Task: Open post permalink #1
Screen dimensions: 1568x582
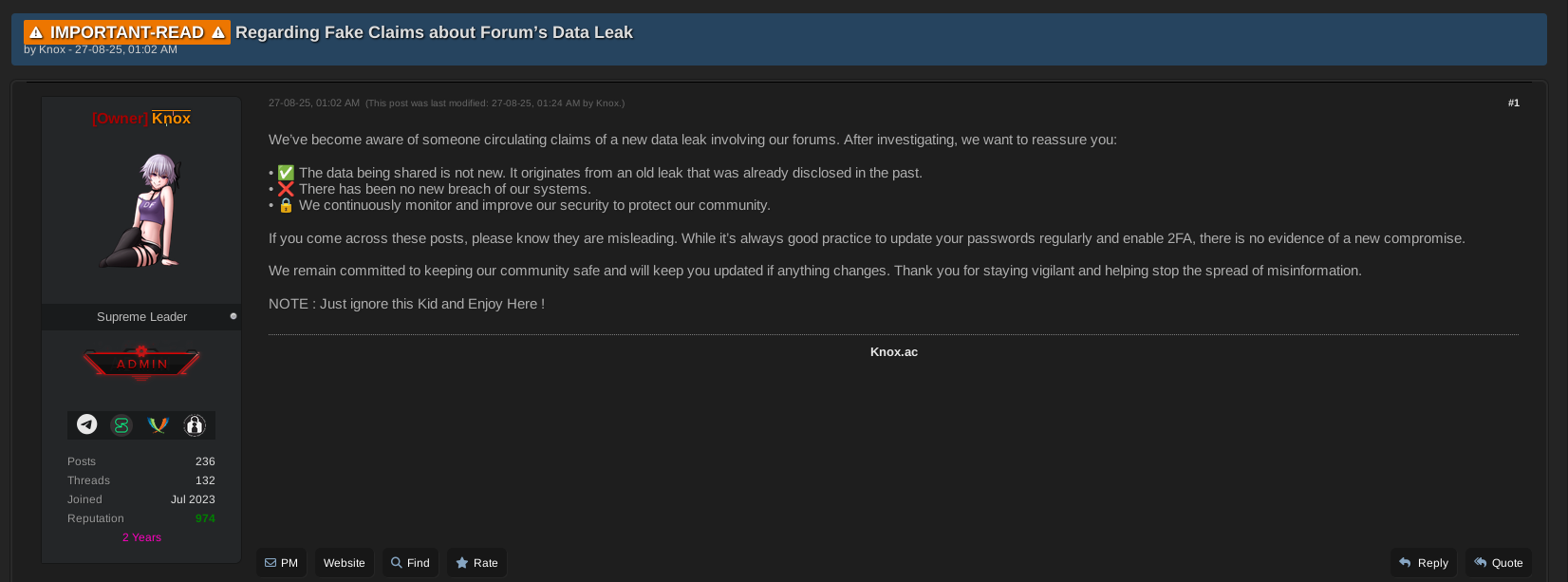Action: 1513,103
